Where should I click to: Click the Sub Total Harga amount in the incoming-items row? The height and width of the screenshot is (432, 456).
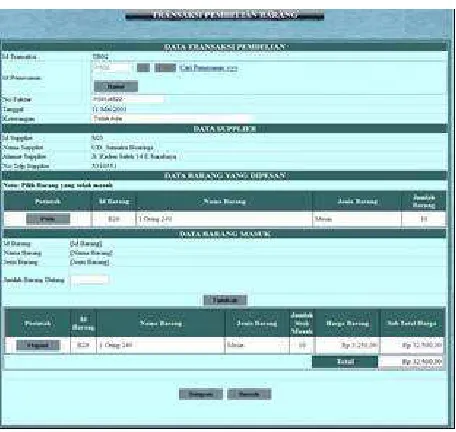[422, 345]
